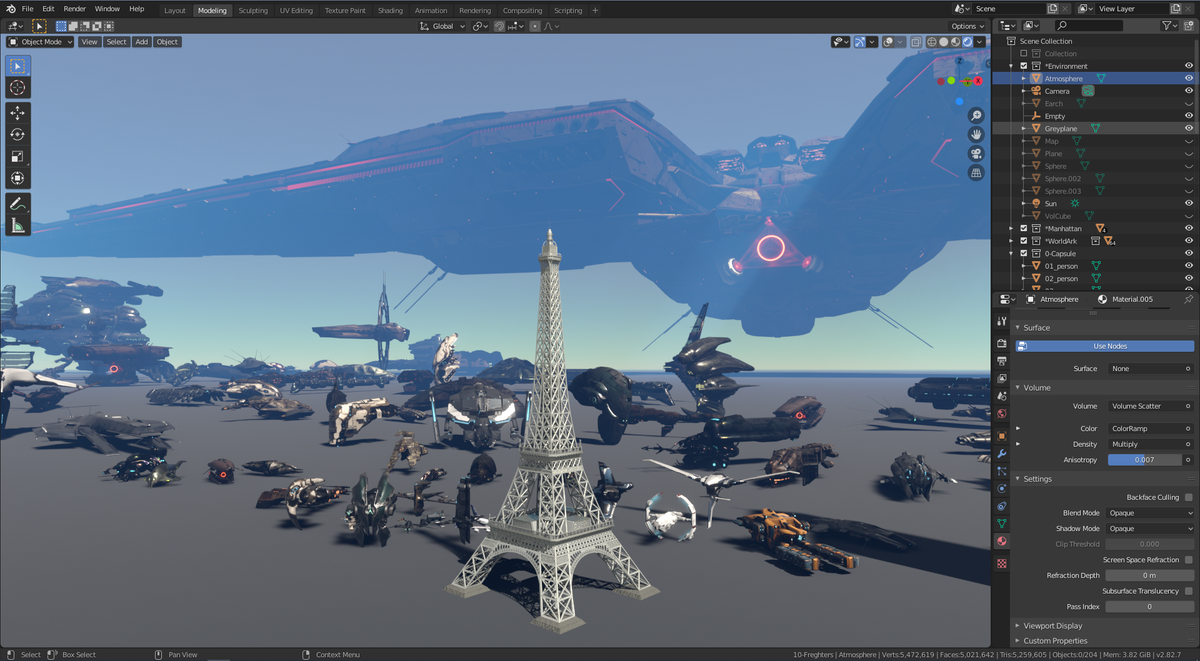Open the Output properties tab

coord(1002,361)
